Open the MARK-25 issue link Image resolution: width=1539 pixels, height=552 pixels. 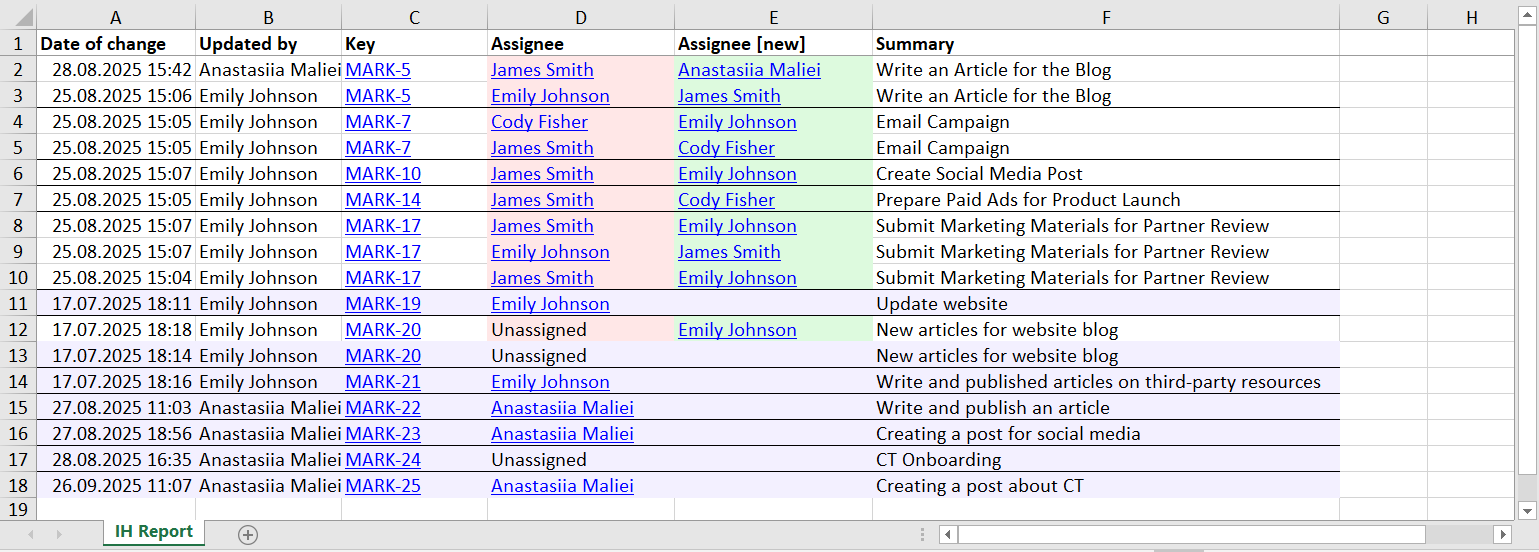[383, 486]
